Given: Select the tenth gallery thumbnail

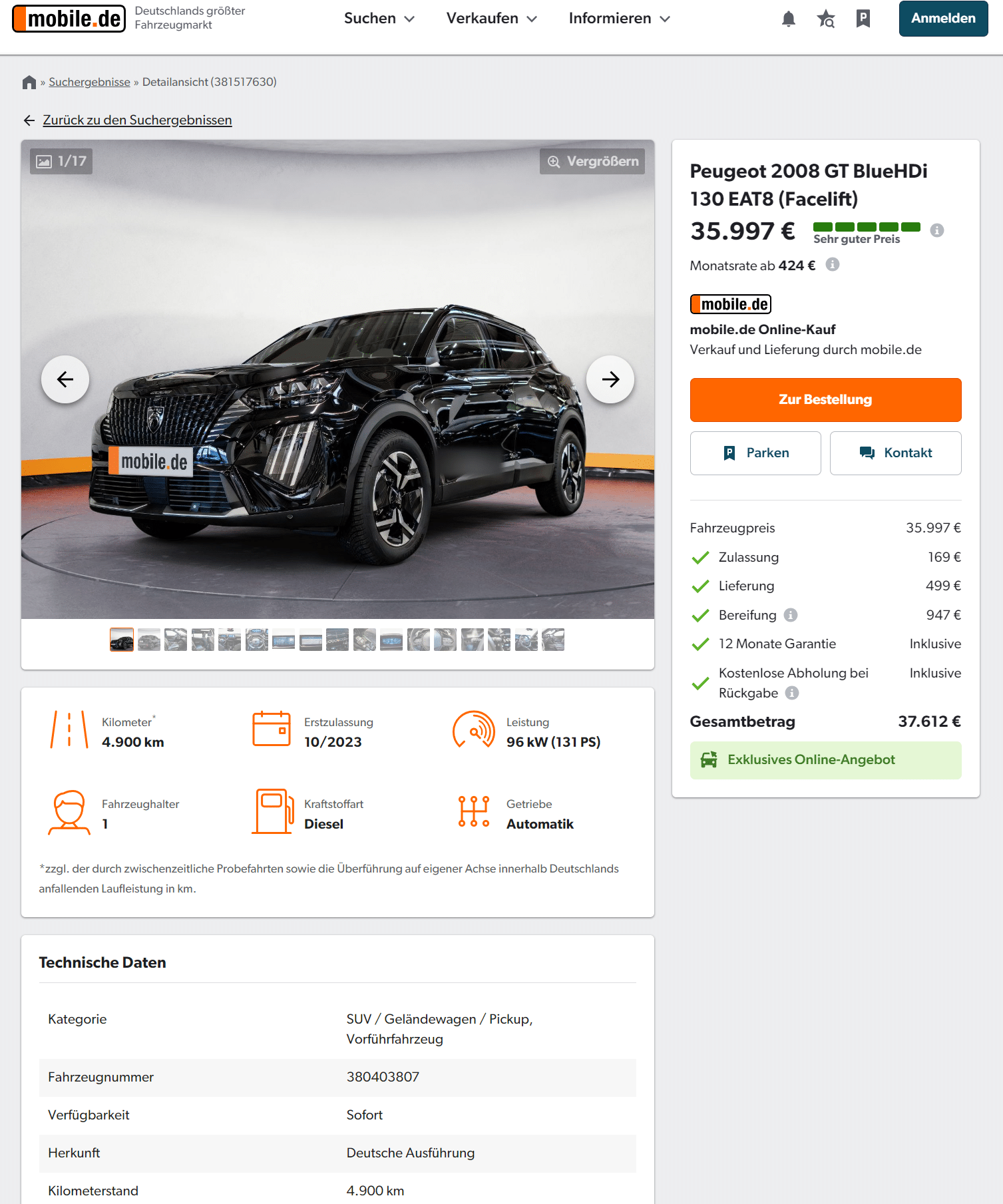Looking at the screenshot, I should coord(365,640).
